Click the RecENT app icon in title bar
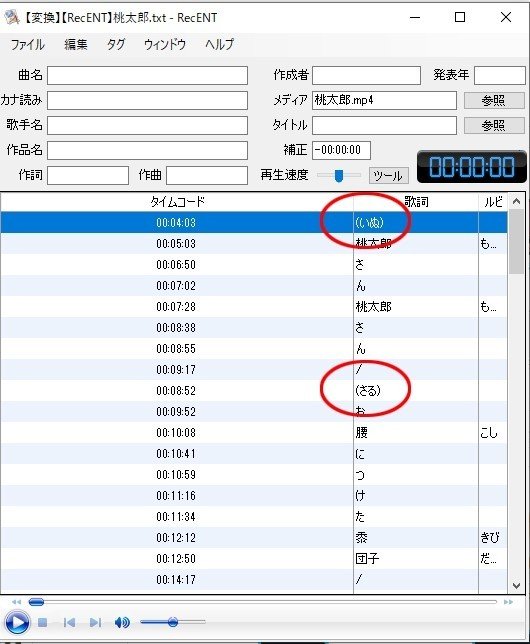The width and height of the screenshot is (530, 644). [12, 17]
